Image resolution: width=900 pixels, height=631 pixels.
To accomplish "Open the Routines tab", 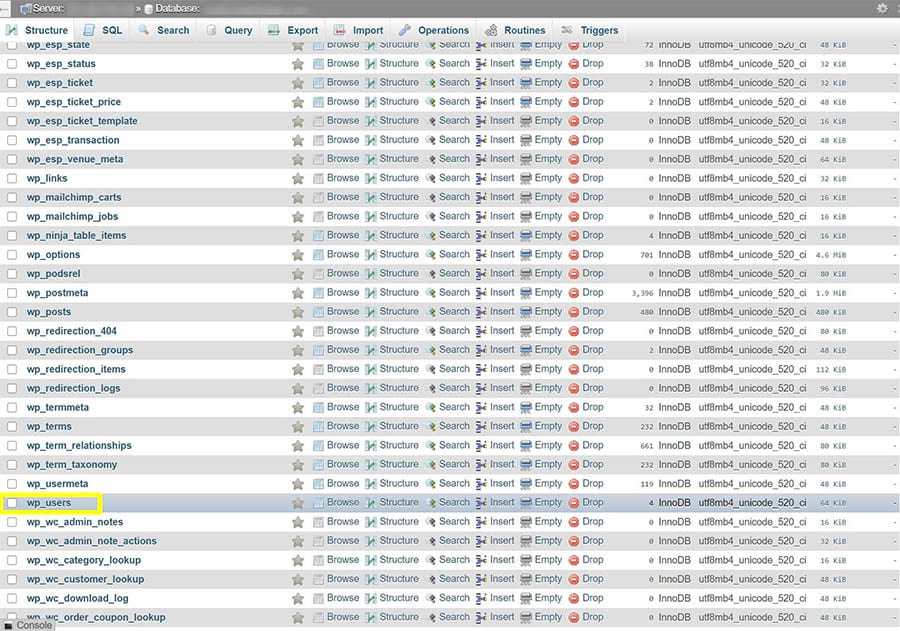I will tap(516, 30).
